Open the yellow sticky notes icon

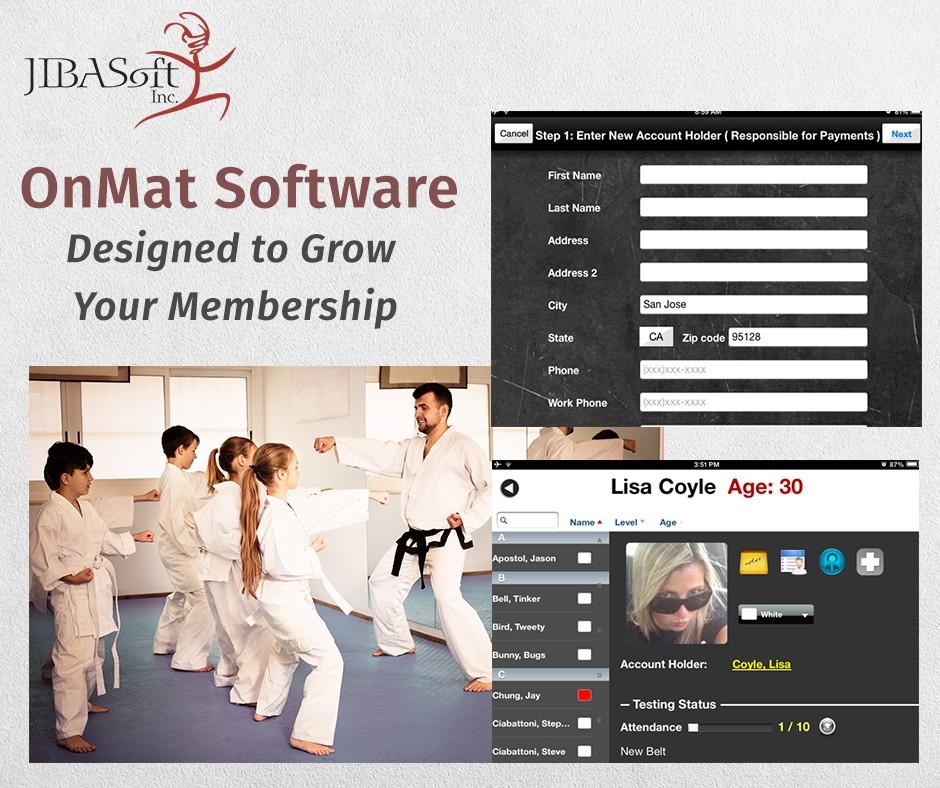[754, 563]
